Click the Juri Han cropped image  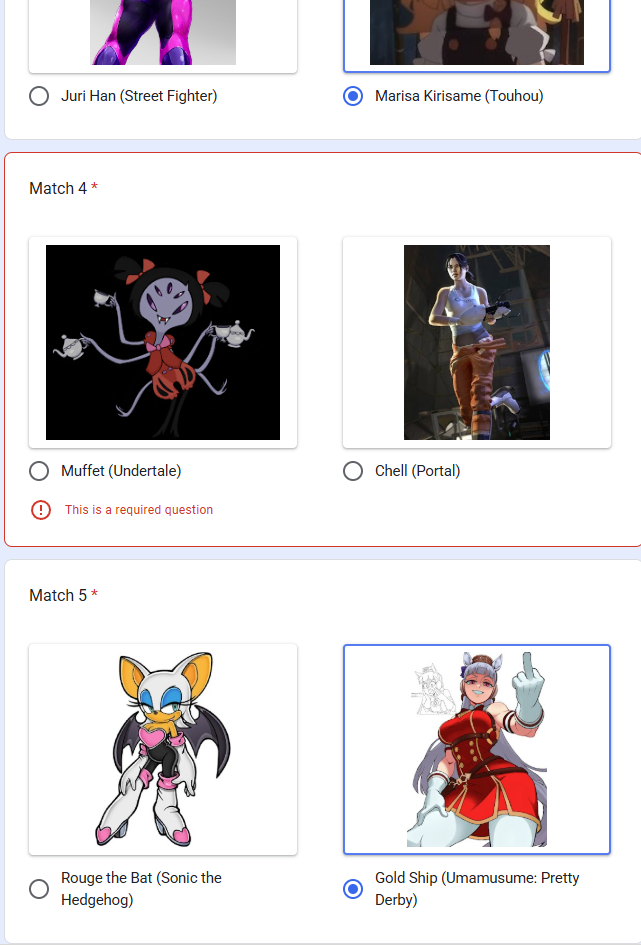(x=163, y=32)
